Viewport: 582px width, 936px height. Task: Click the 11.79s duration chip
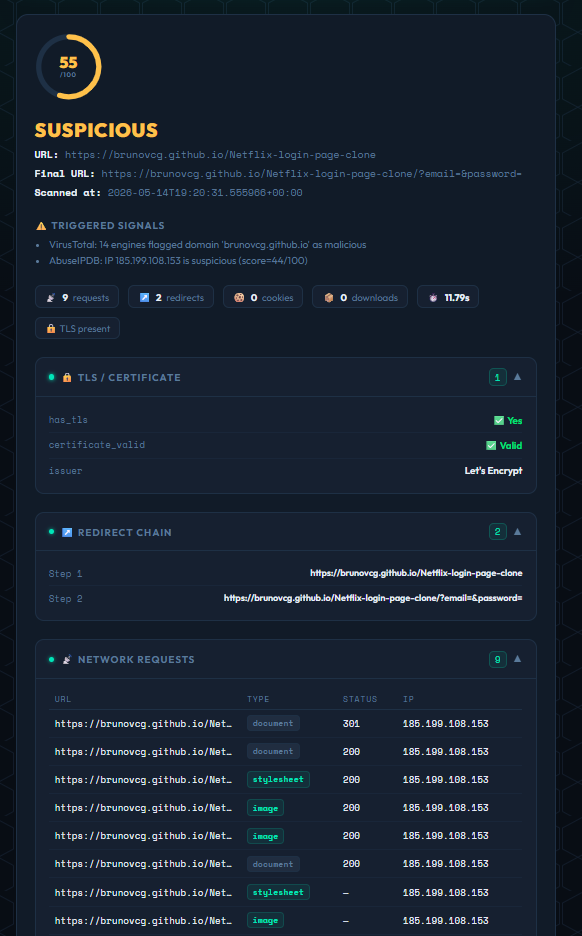click(x=448, y=297)
